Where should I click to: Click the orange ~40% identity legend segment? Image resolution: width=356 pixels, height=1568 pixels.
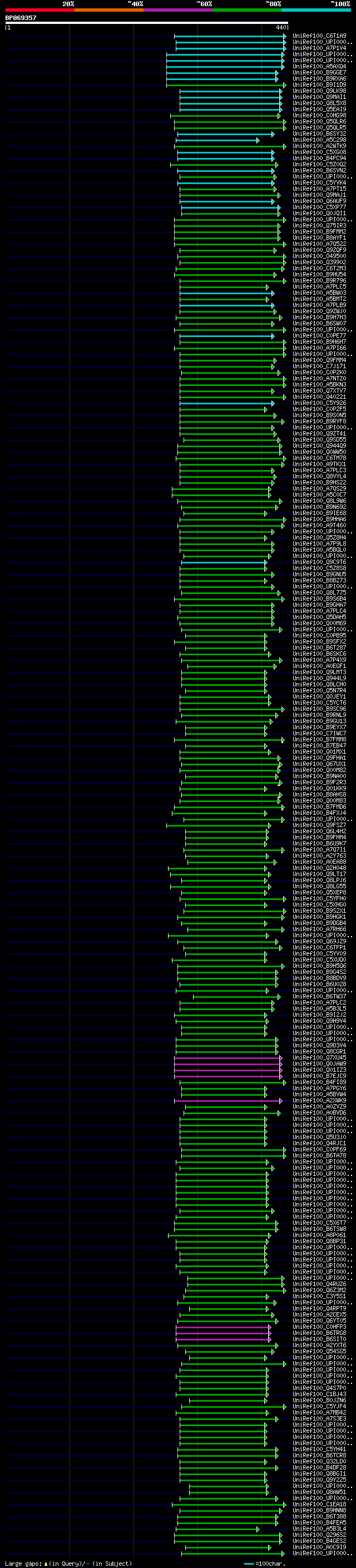109,10
